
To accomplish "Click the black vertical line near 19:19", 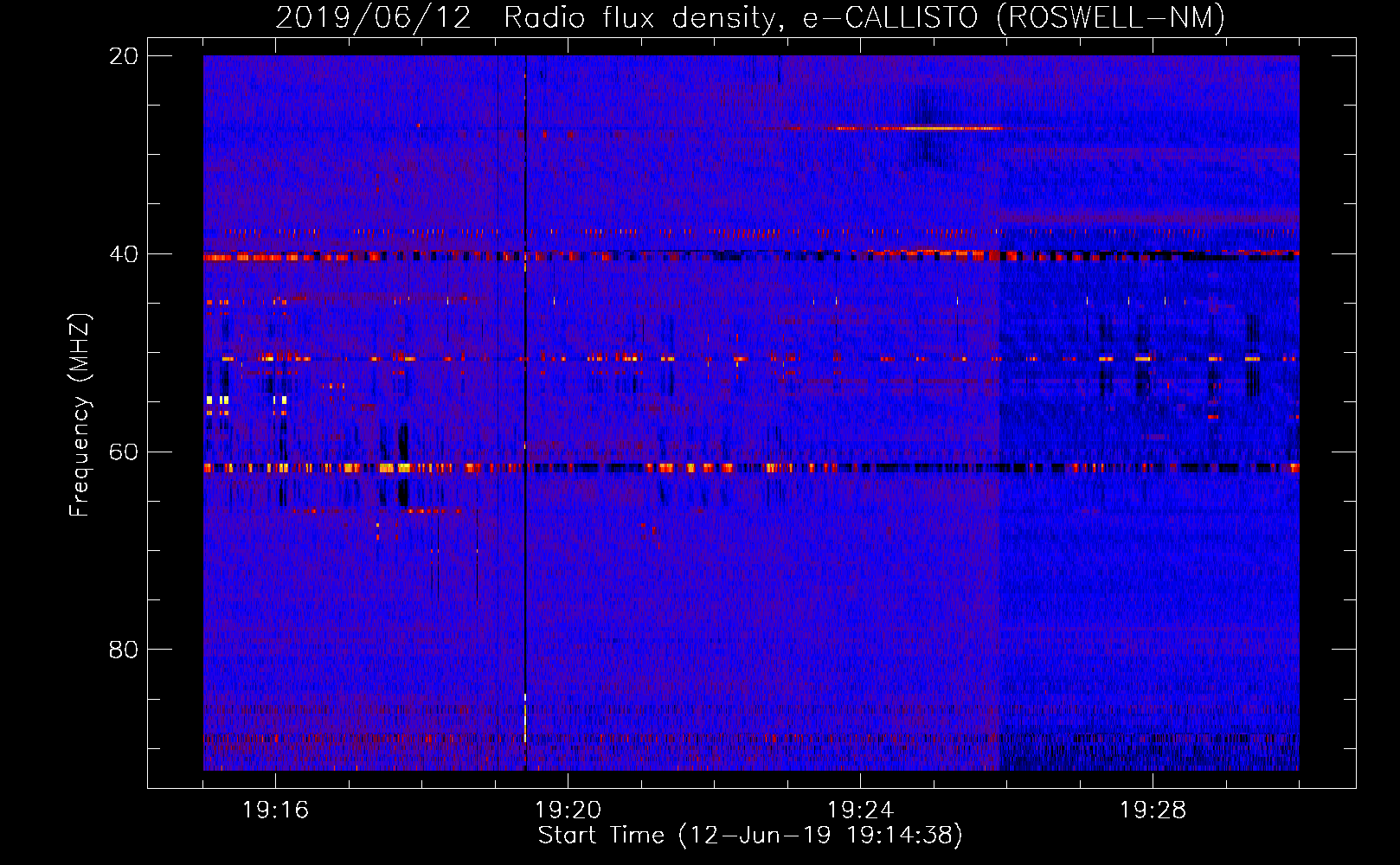I will point(525,413).
